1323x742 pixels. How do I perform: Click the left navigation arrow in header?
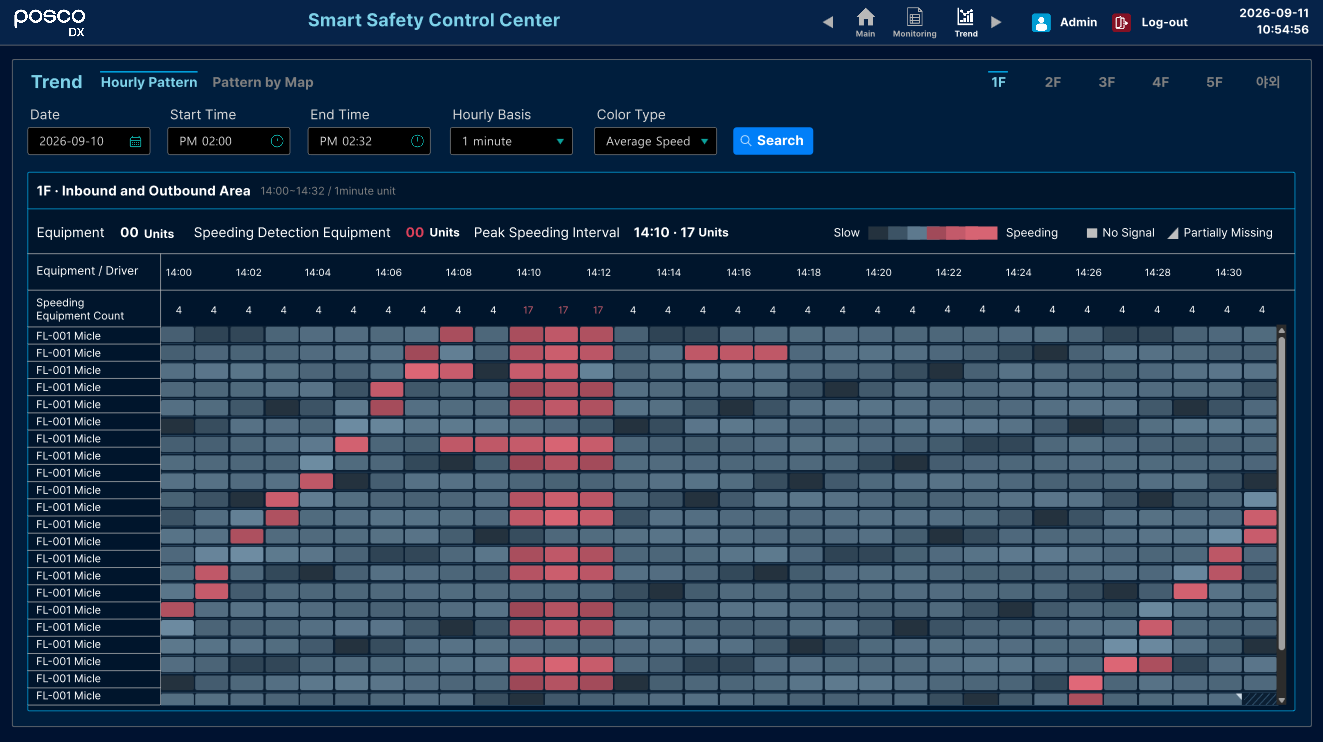pos(828,22)
